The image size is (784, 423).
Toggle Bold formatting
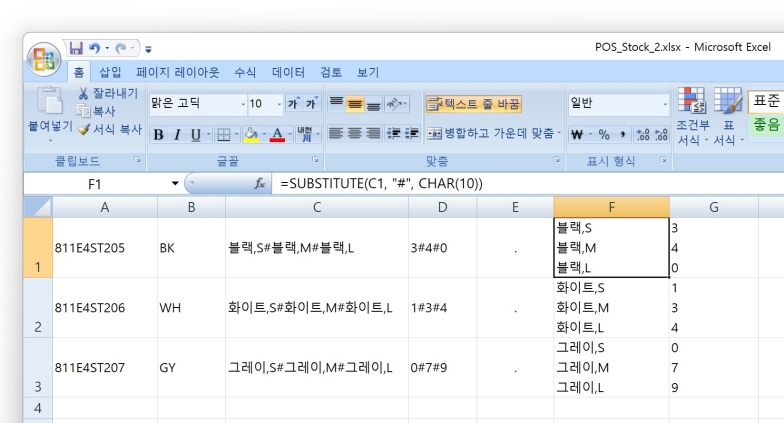[159, 134]
